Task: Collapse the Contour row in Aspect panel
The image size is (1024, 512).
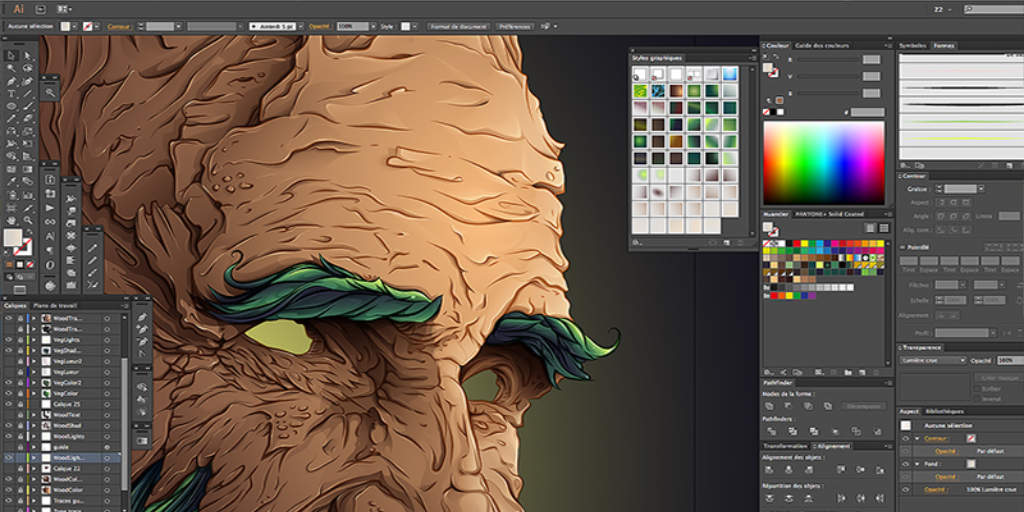Action: pos(917,438)
